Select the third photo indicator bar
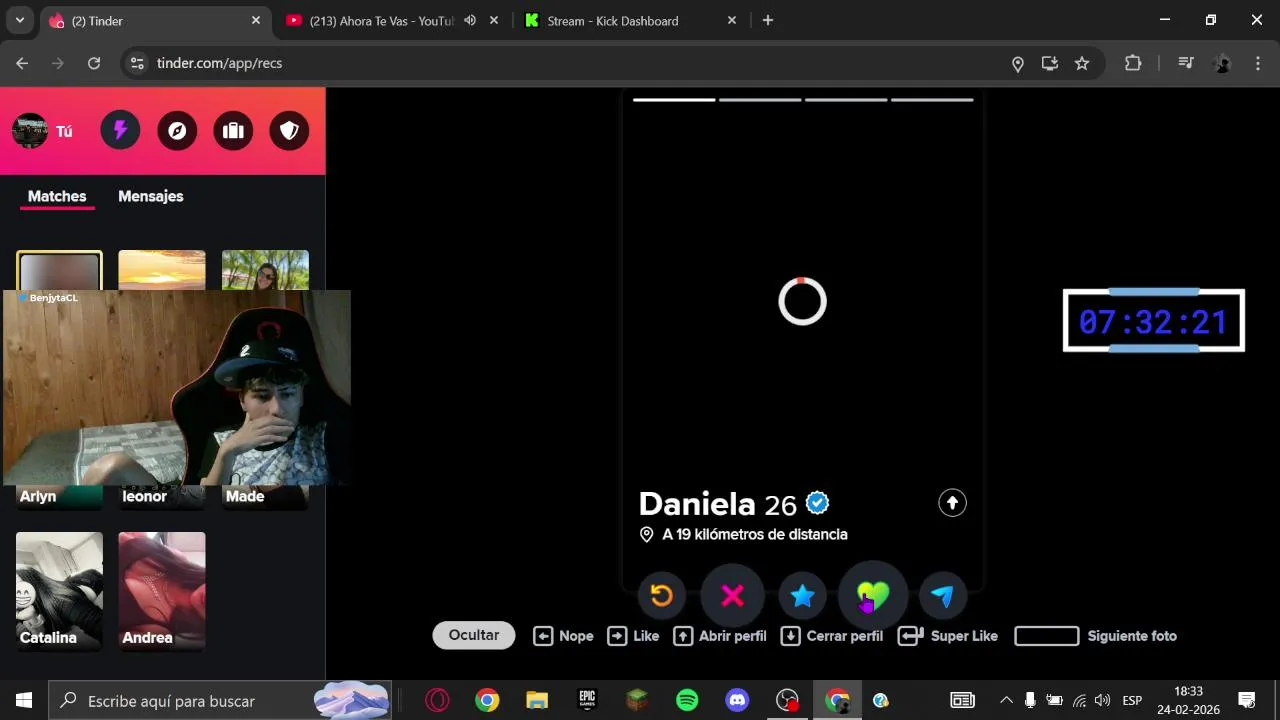Image resolution: width=1280 pixels, height=720 pixels. click(846, 100)
